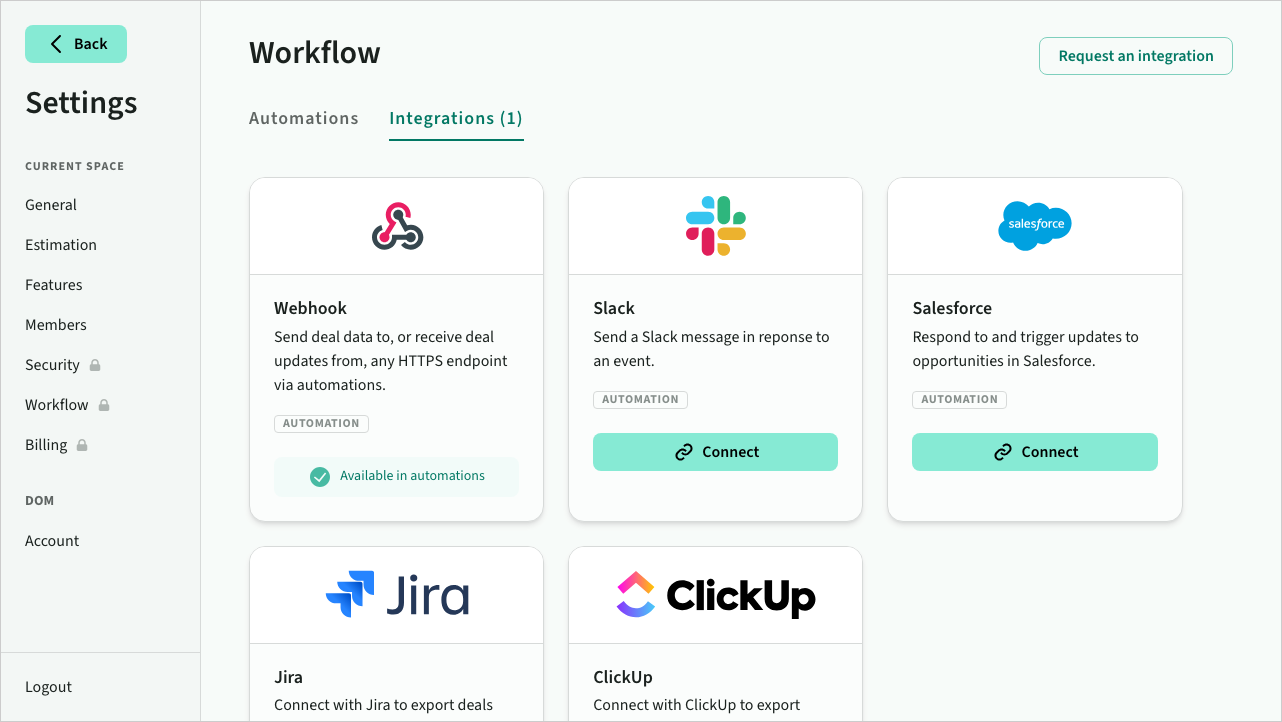Click the Salesforce card title
Image resolution: width=1282 pixels, height=722 pixels.
pos(952,308)
